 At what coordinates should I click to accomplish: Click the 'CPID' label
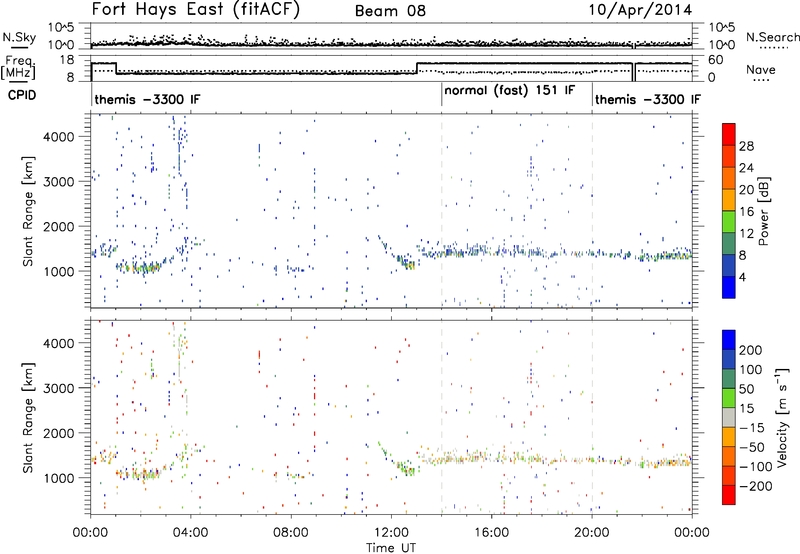(22, 95)
